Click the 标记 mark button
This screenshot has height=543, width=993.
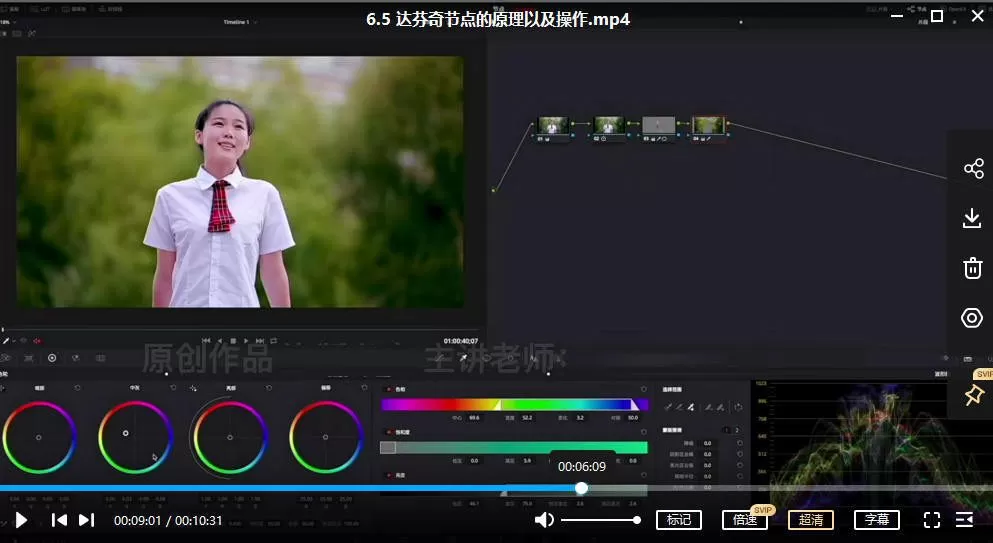point(678,520)
